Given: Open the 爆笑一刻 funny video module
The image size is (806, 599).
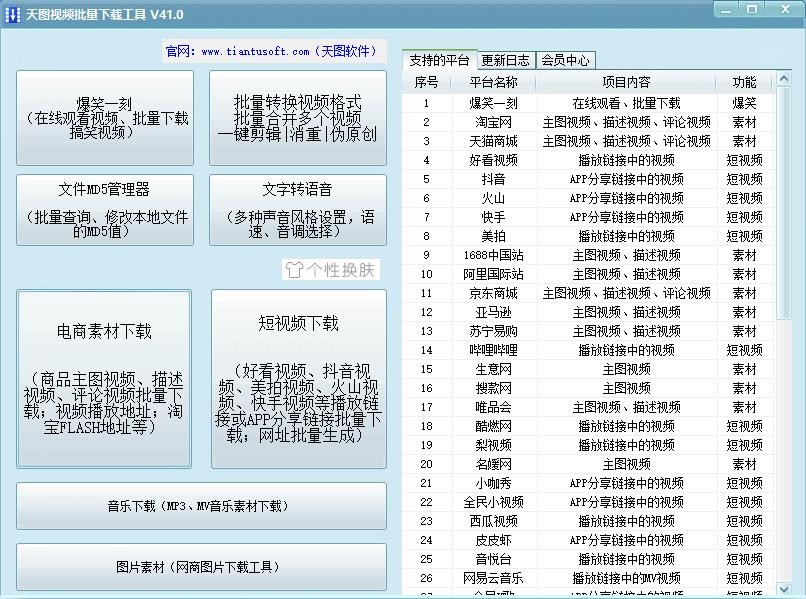Looking at the screenshot, I should (105, 118).
